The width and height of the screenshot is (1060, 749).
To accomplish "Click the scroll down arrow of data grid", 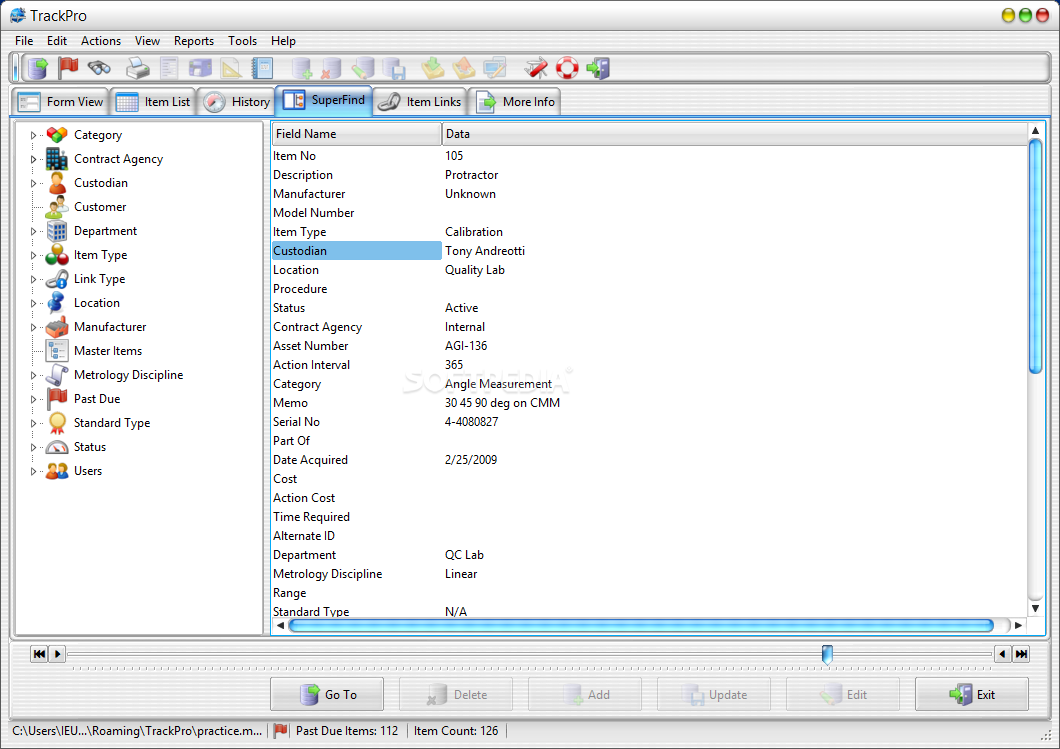I will (1034, 608).
